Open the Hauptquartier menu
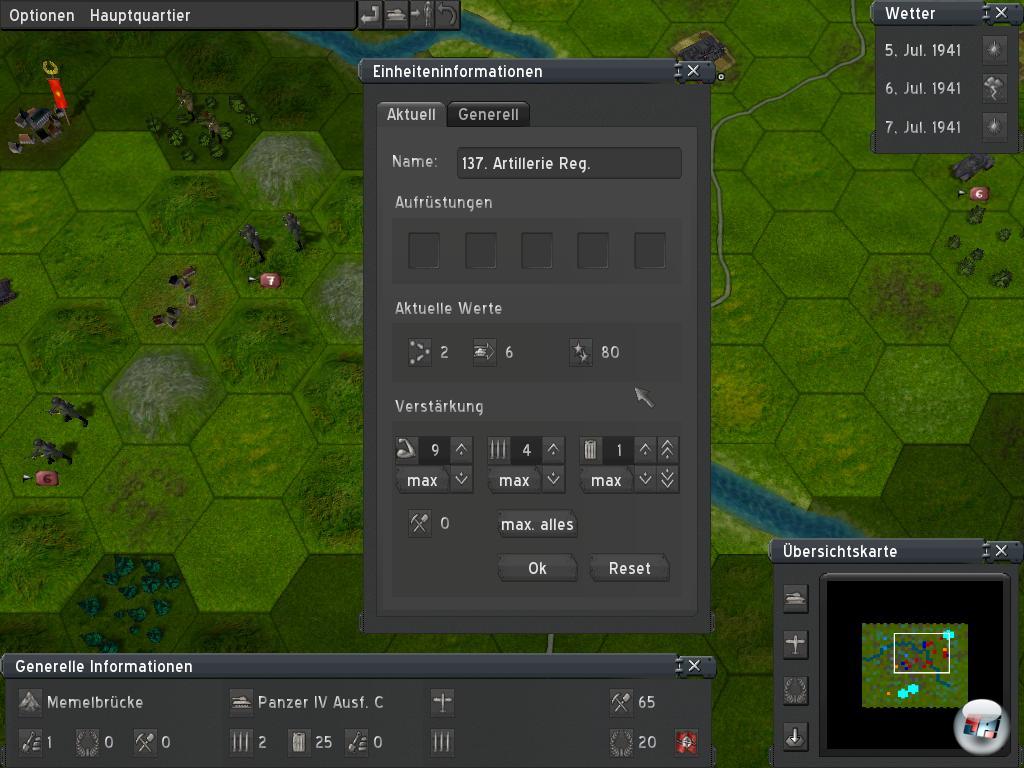Viewport: 1024px width, 768px height. (139, 15)
